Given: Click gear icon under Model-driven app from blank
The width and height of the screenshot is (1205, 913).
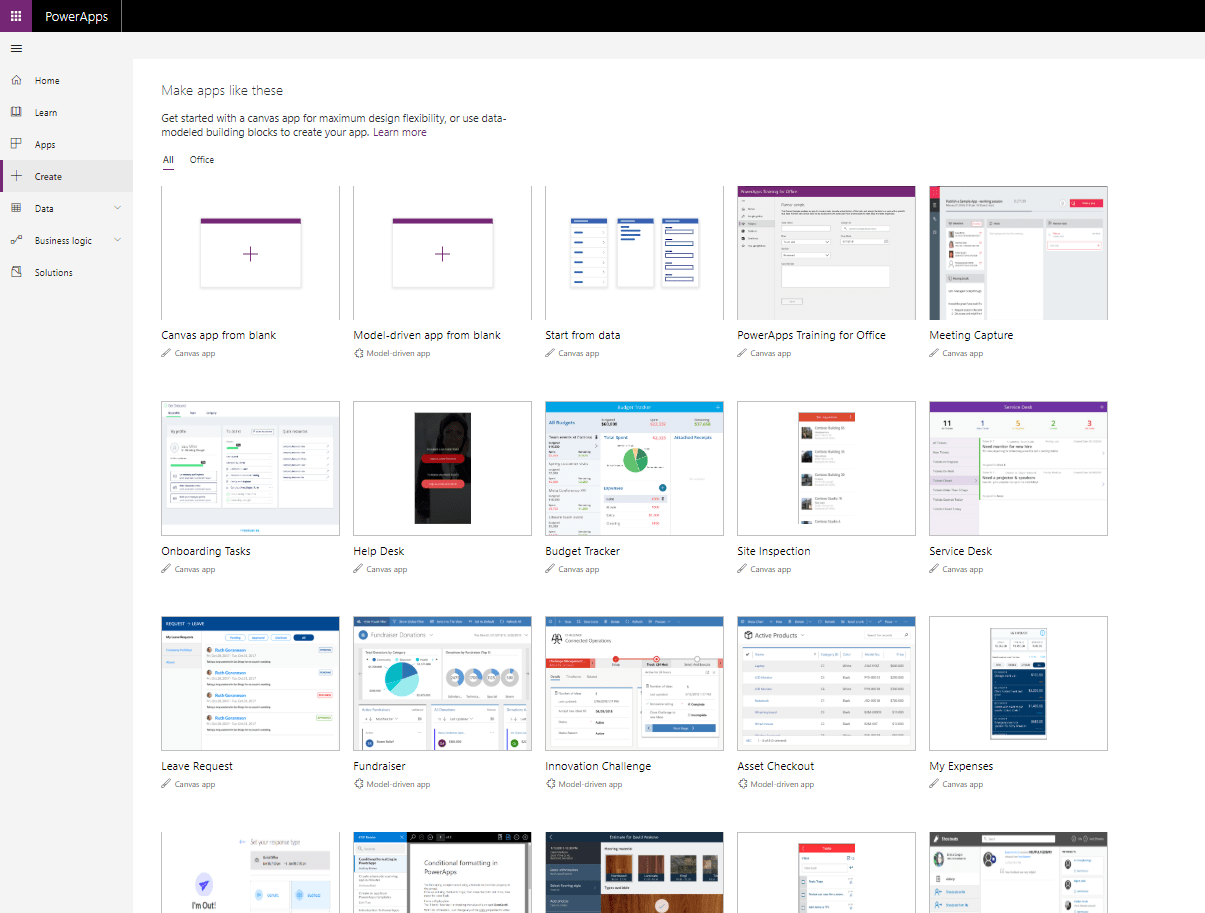Looking at the screenshot, I should [358, 353].
